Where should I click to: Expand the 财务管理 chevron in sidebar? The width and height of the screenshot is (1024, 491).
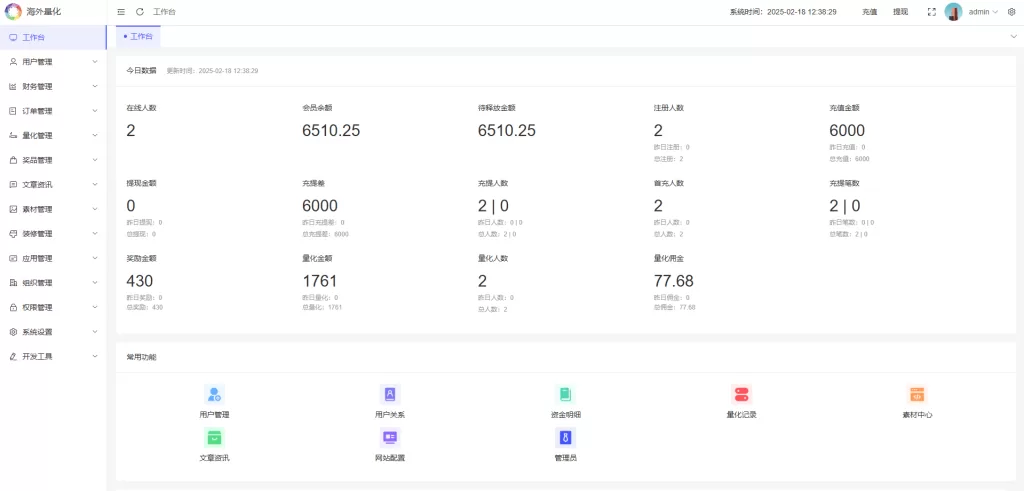95,86
